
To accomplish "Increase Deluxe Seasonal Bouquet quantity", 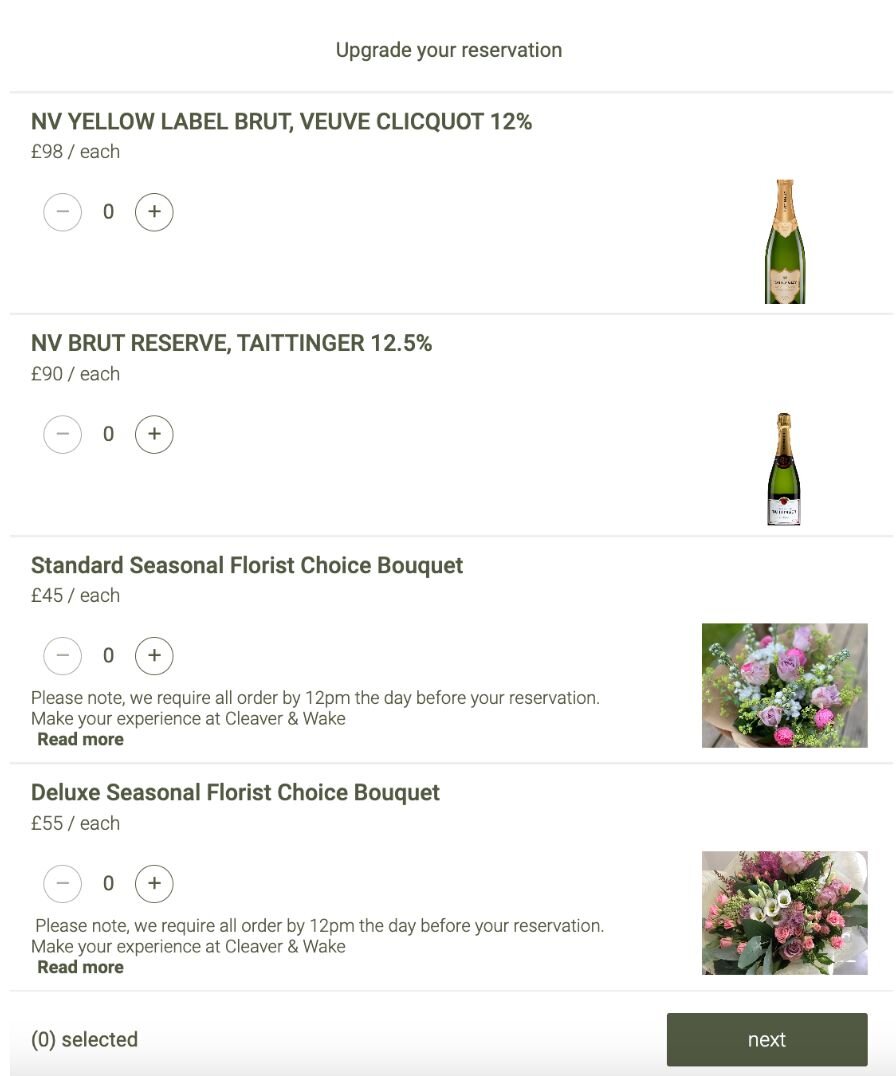I will 154,884.
